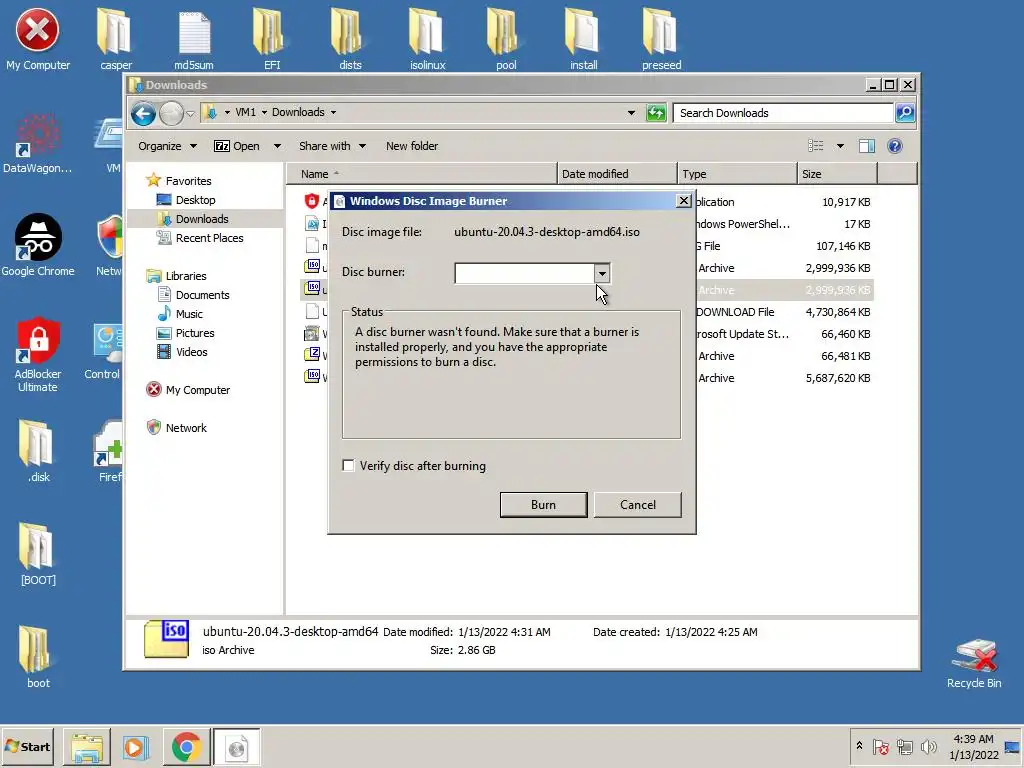Click the volume speaker tray icon

[x=928, y=746]
